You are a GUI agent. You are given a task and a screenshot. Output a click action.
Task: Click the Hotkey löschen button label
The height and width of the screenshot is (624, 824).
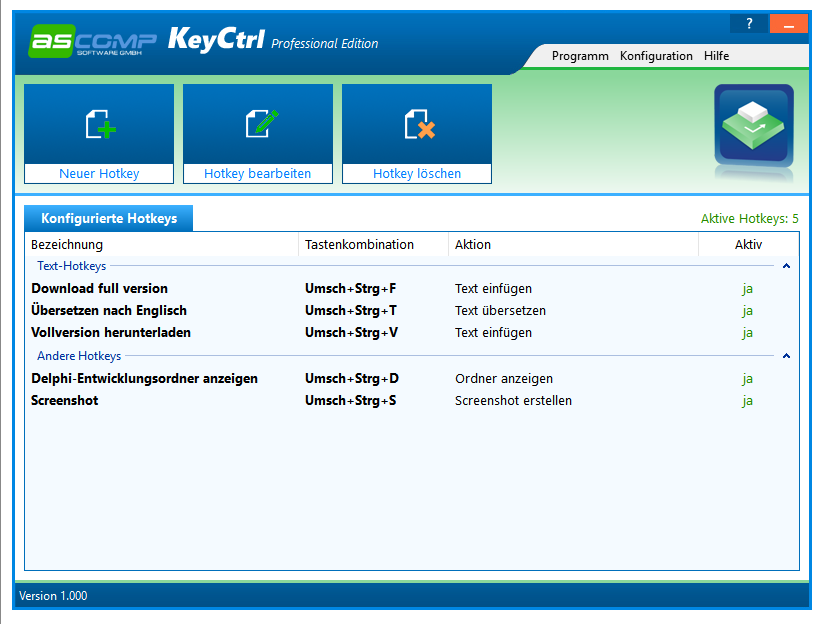[416, 173]
